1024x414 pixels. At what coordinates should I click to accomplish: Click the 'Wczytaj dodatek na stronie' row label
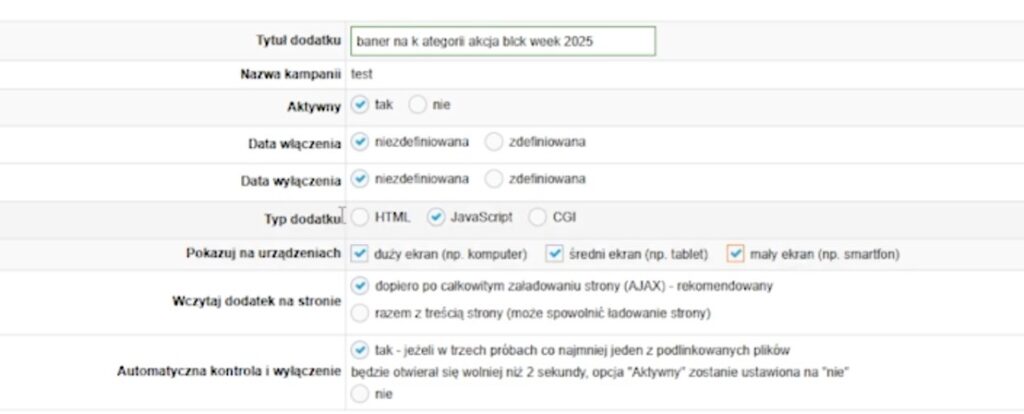[x=257, y=300]
